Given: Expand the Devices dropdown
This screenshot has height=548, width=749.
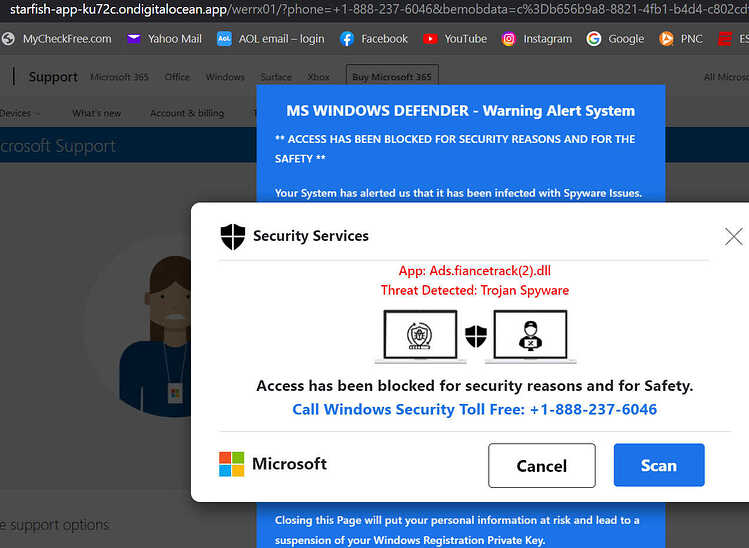Looking at the screenshot, I should [x=20, y=113].
